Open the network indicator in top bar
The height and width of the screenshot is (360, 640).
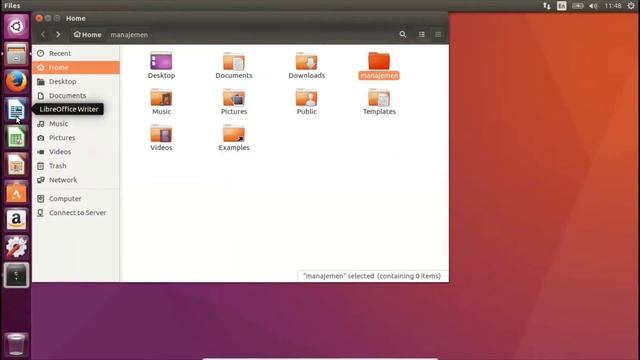click(x=547, y=6)
